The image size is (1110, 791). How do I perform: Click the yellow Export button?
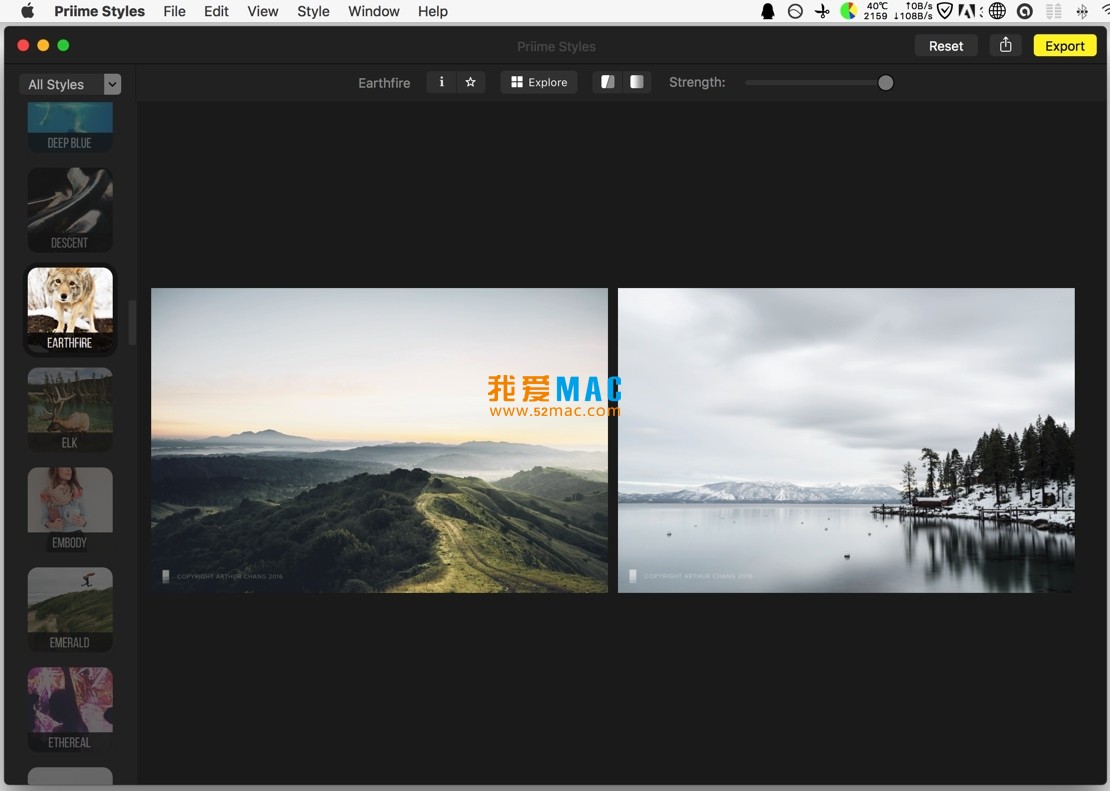point(1065,46)
